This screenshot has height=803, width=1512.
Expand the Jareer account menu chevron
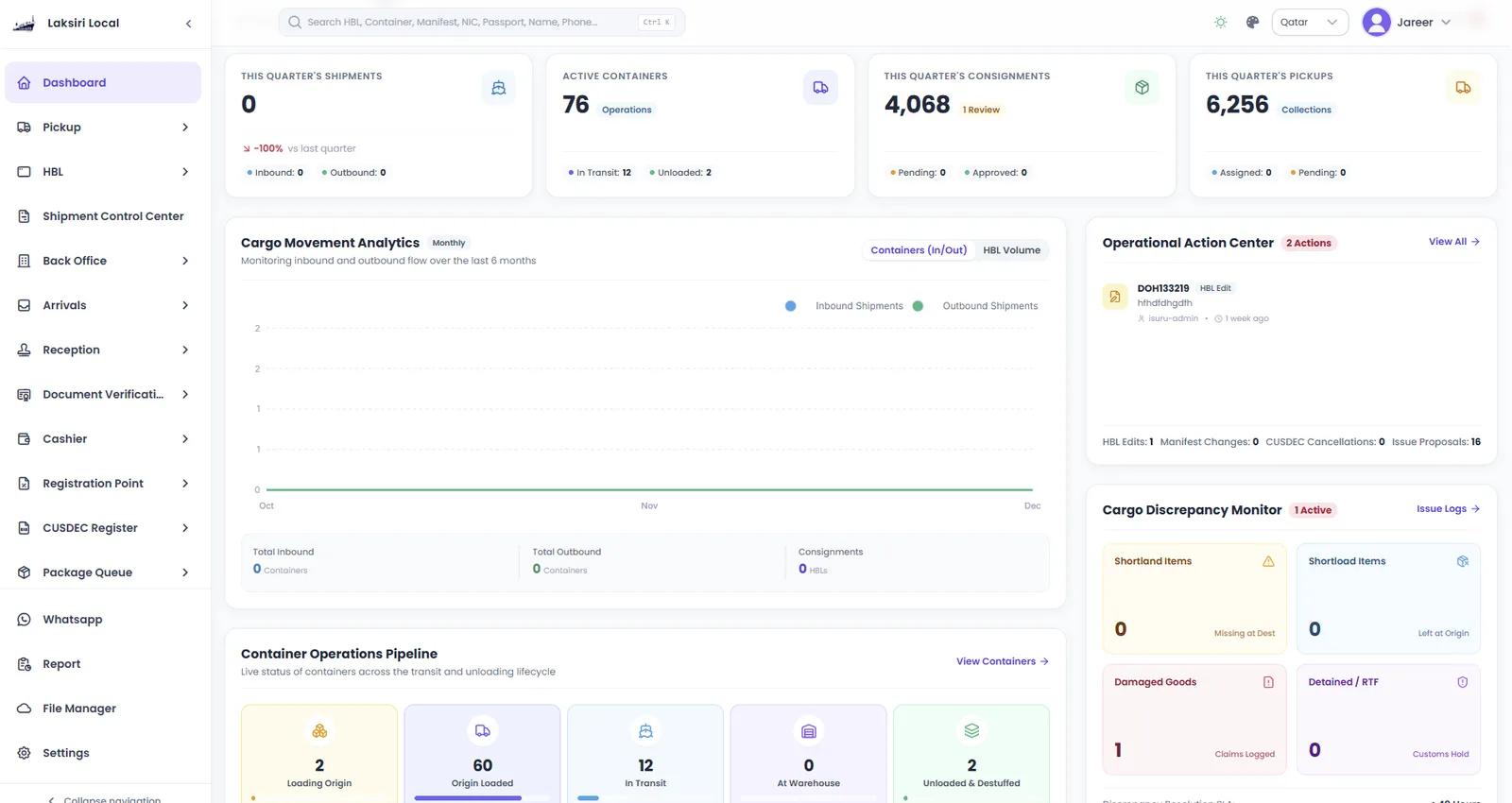coord(1446,23)
